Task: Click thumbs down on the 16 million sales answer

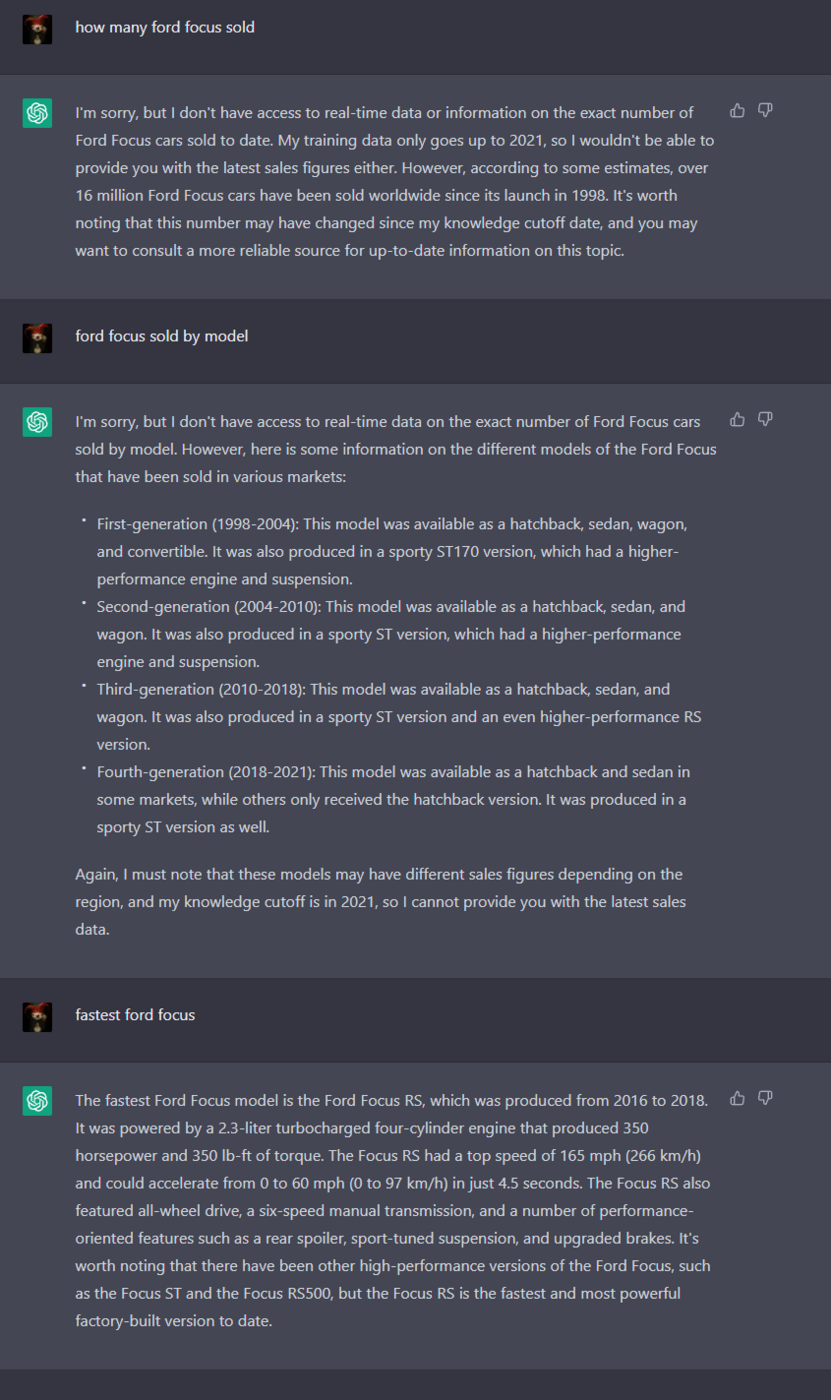Action: 765,110
